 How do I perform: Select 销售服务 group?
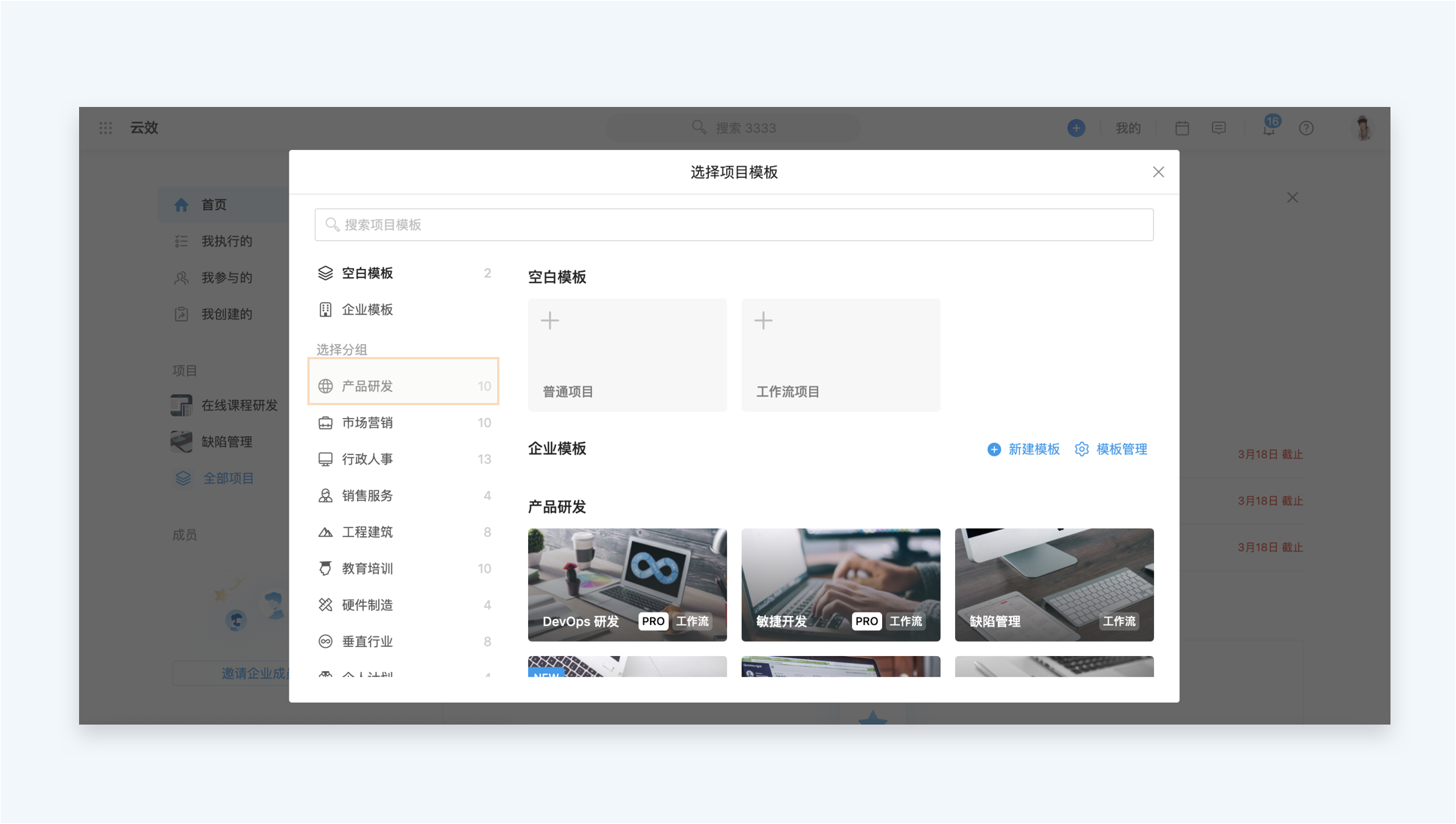(404, 496)
